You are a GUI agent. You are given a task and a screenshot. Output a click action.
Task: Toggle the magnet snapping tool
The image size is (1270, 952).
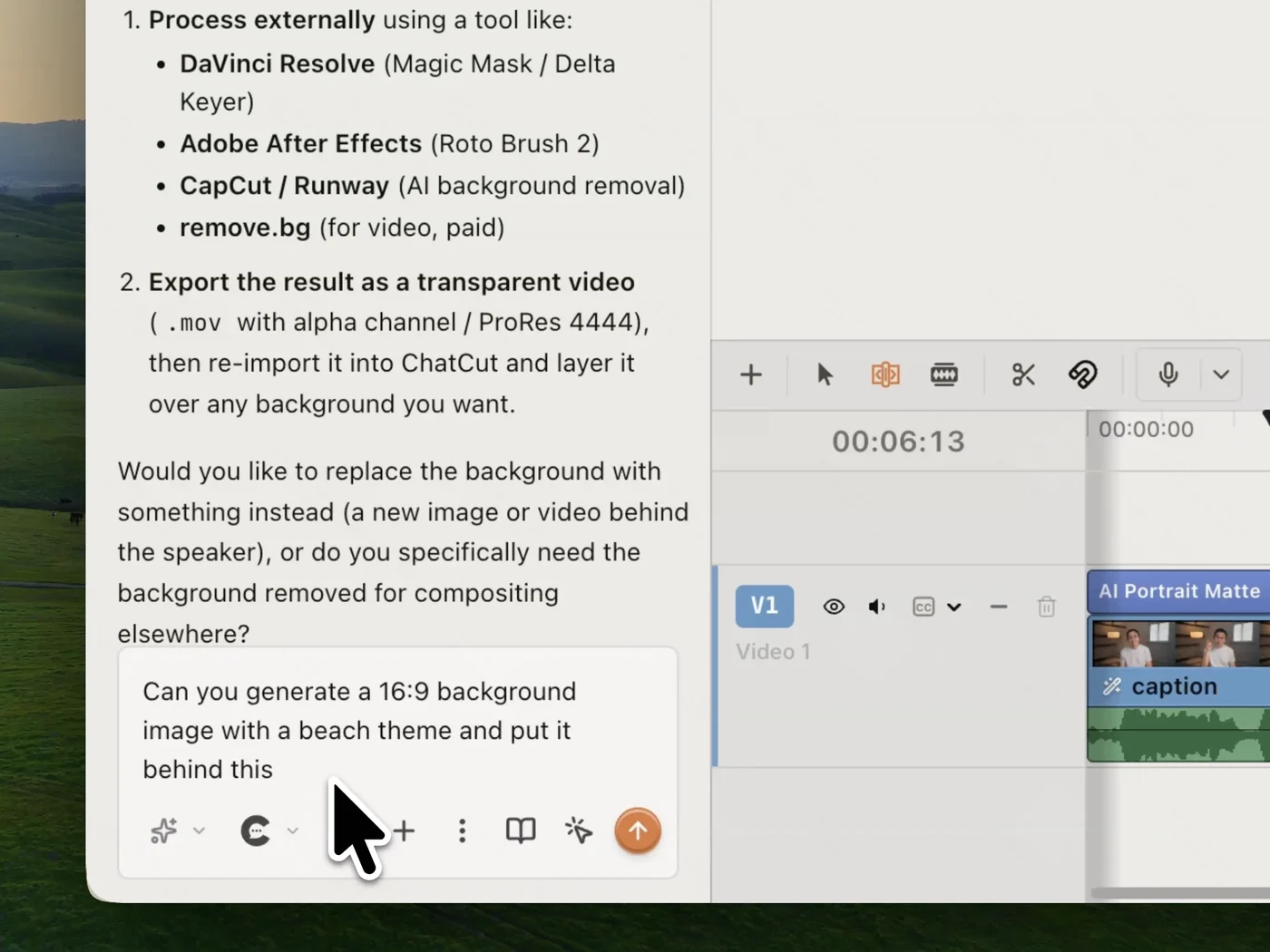pyautogui.click(x=1083, y=374)
